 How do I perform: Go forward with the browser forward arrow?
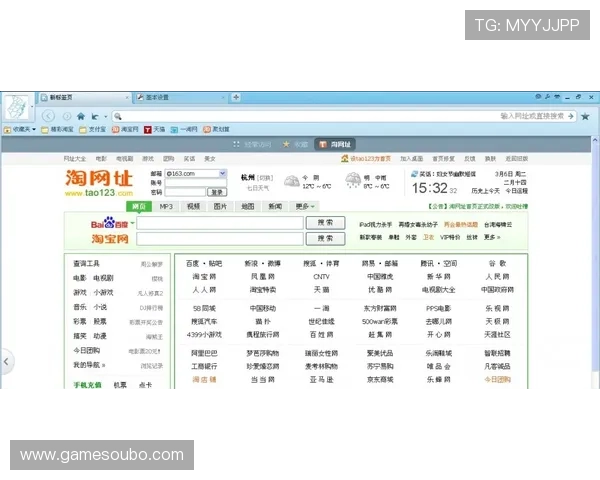[67, 116]
